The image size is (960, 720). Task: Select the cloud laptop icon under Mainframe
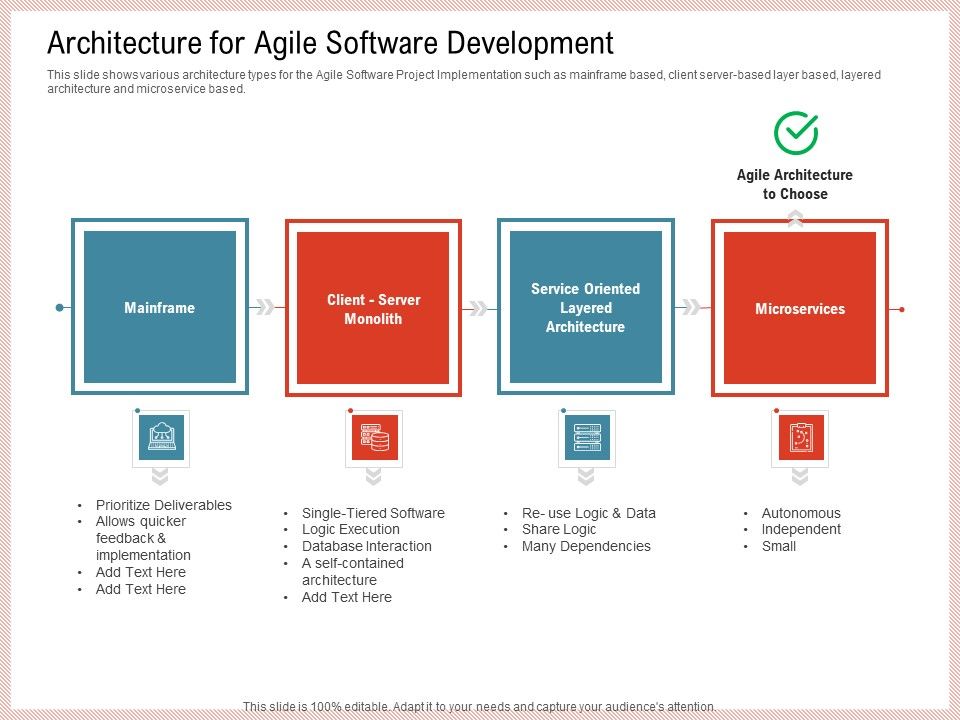tap(161, 437)
